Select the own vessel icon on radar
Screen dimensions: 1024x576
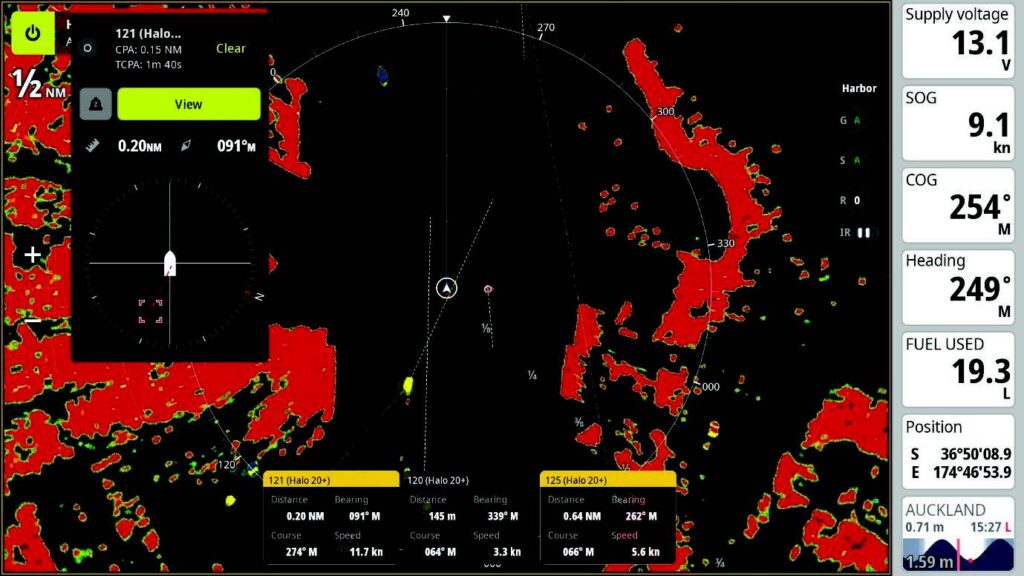(x=446, y=288)
